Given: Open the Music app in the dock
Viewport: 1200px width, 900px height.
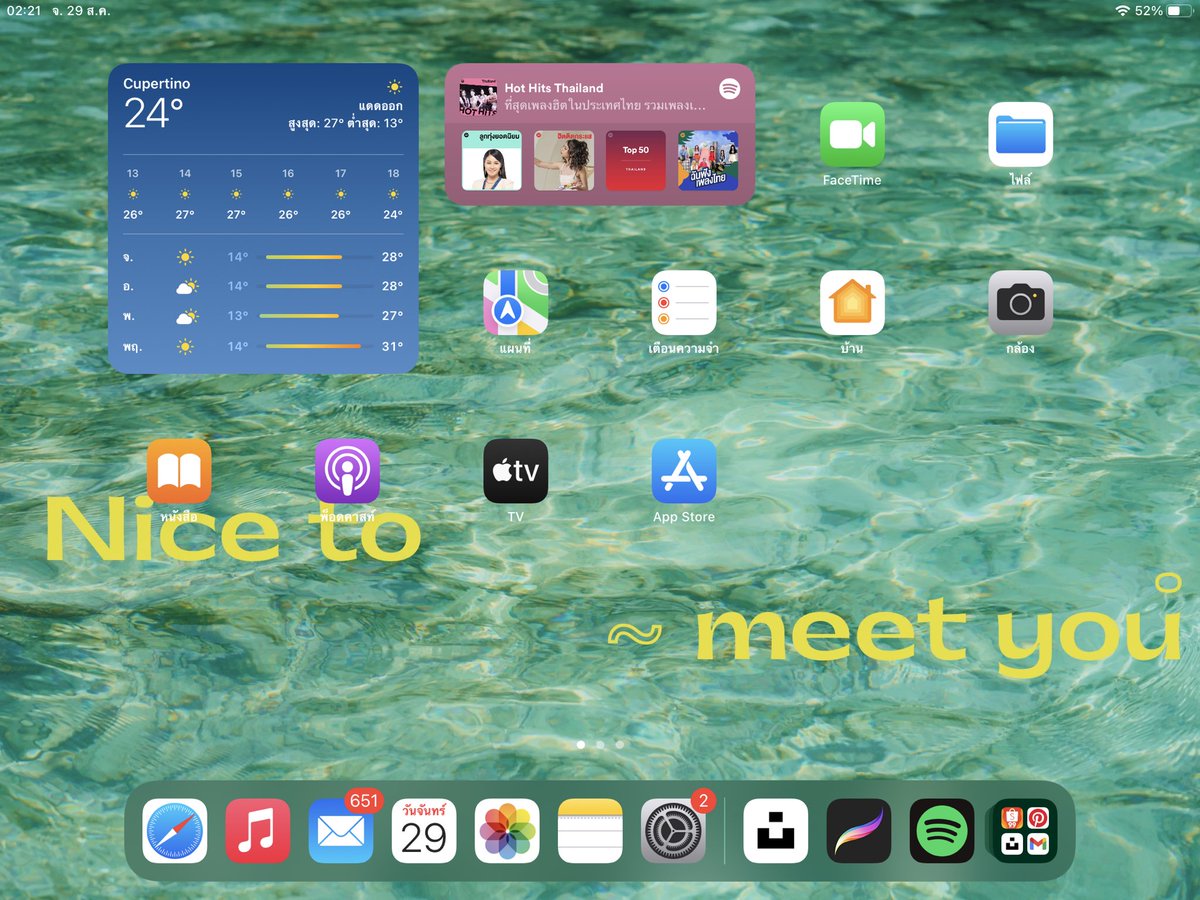Looking at the screenshot, I should click(257, 831).
